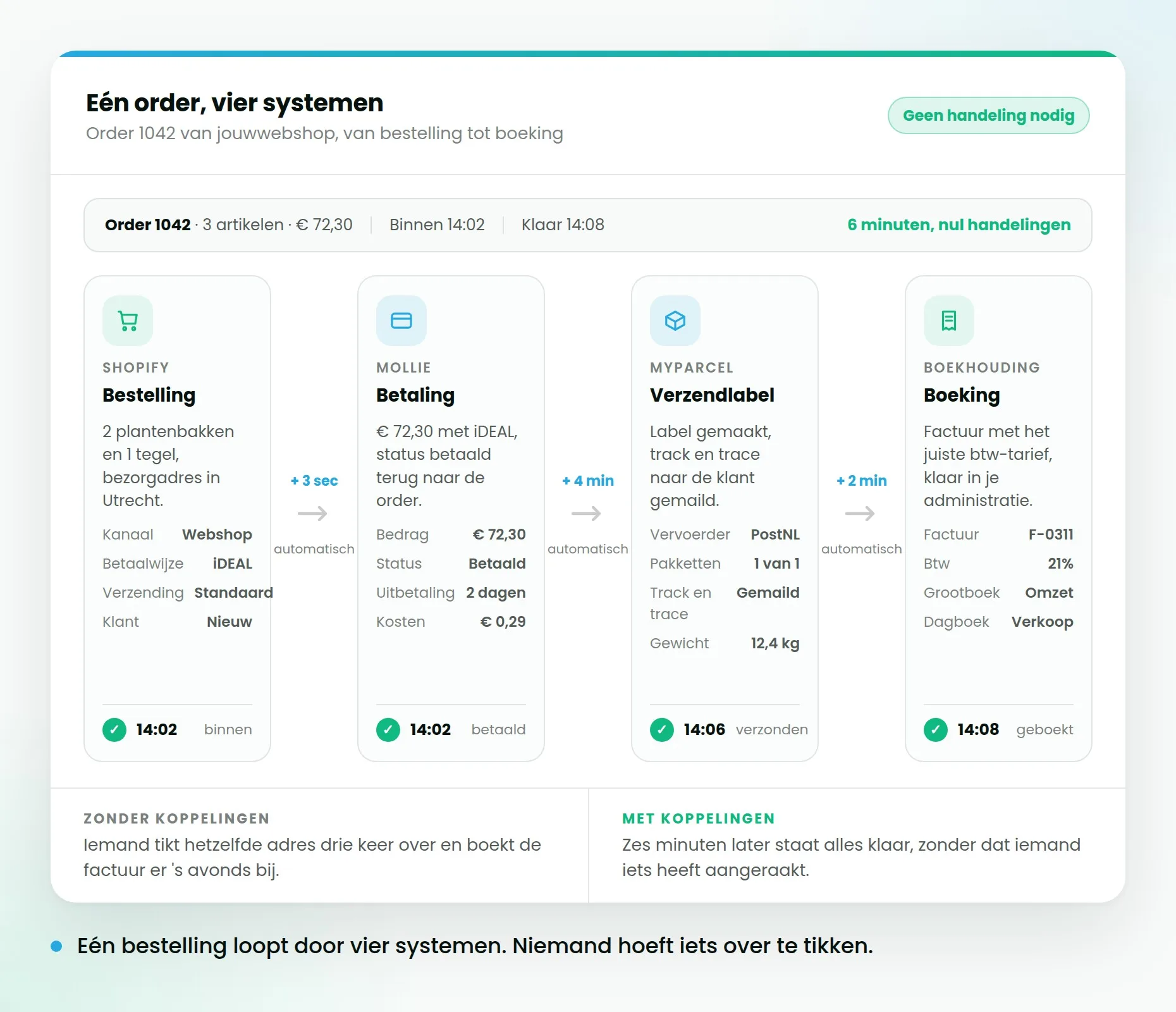This screenshot has width=1176, height=1012.
Task: Click the 'Gemaild' Track en trace value
Action: tap(768, 593)
